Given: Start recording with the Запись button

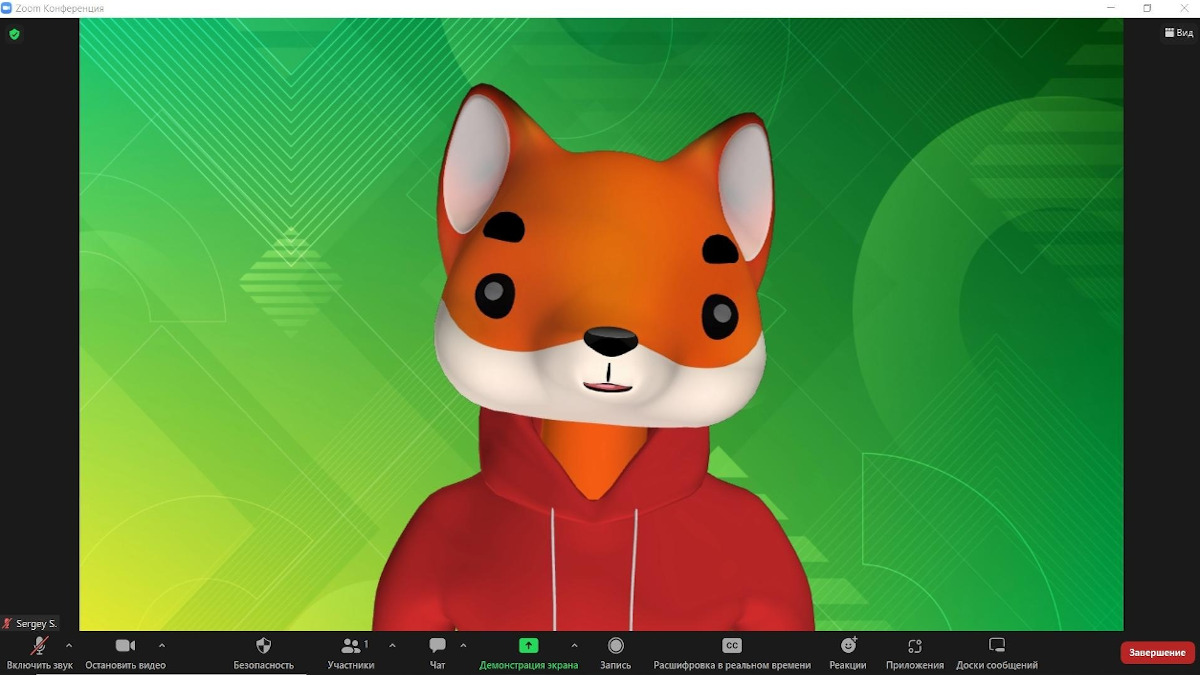Looking at the screenshot, I should [x=615, y=651].
